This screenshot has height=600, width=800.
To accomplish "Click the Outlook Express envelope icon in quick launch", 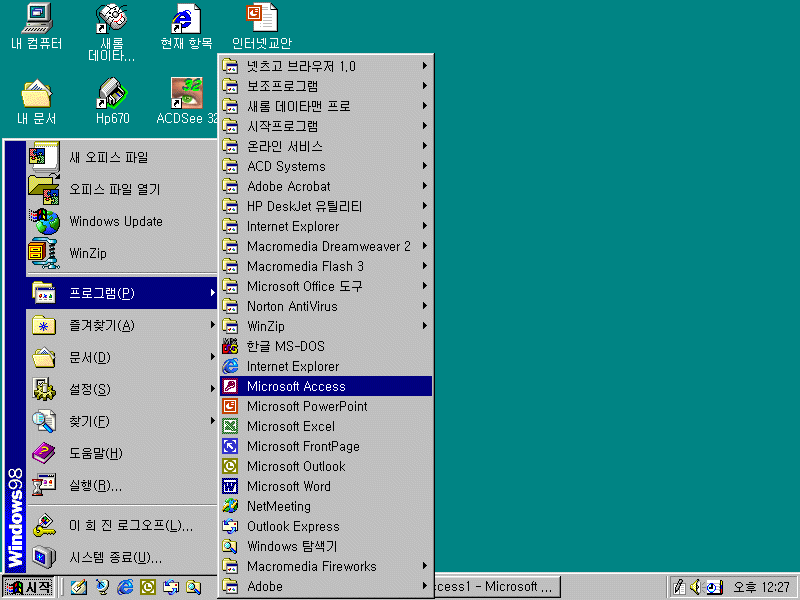I will tap(171, 587).
